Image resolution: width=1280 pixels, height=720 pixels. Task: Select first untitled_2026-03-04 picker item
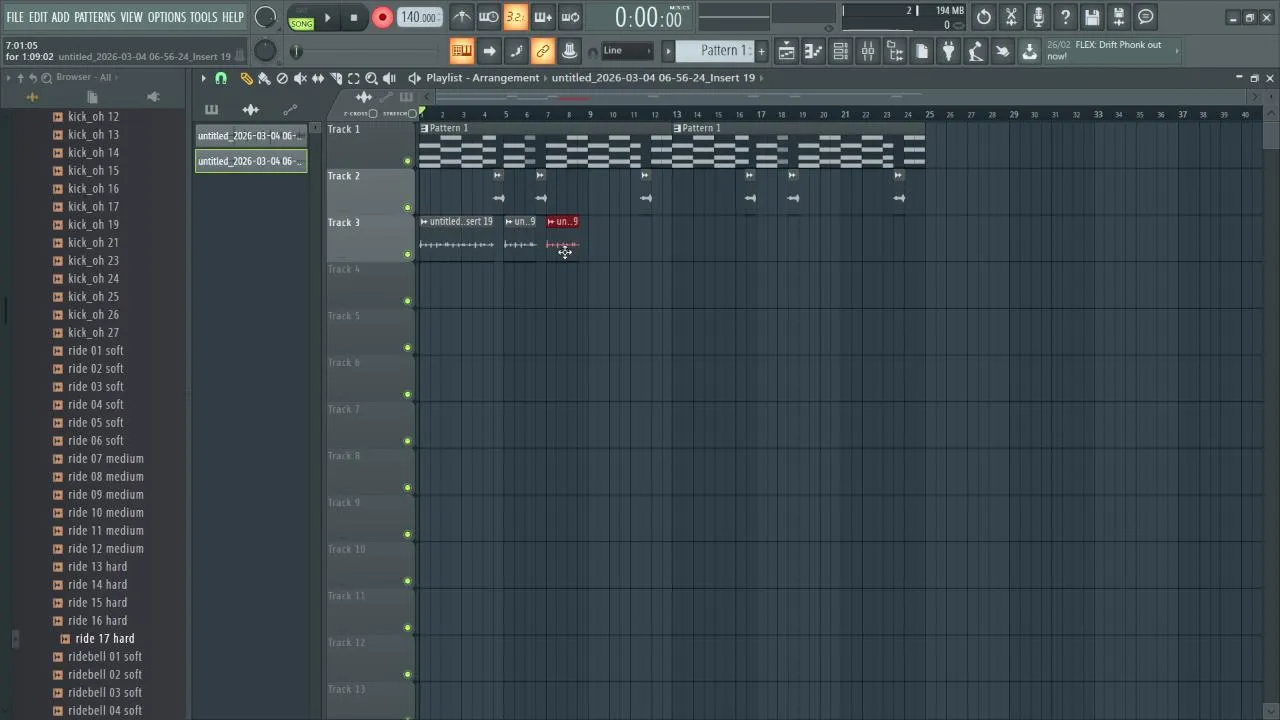pos(251,136)
